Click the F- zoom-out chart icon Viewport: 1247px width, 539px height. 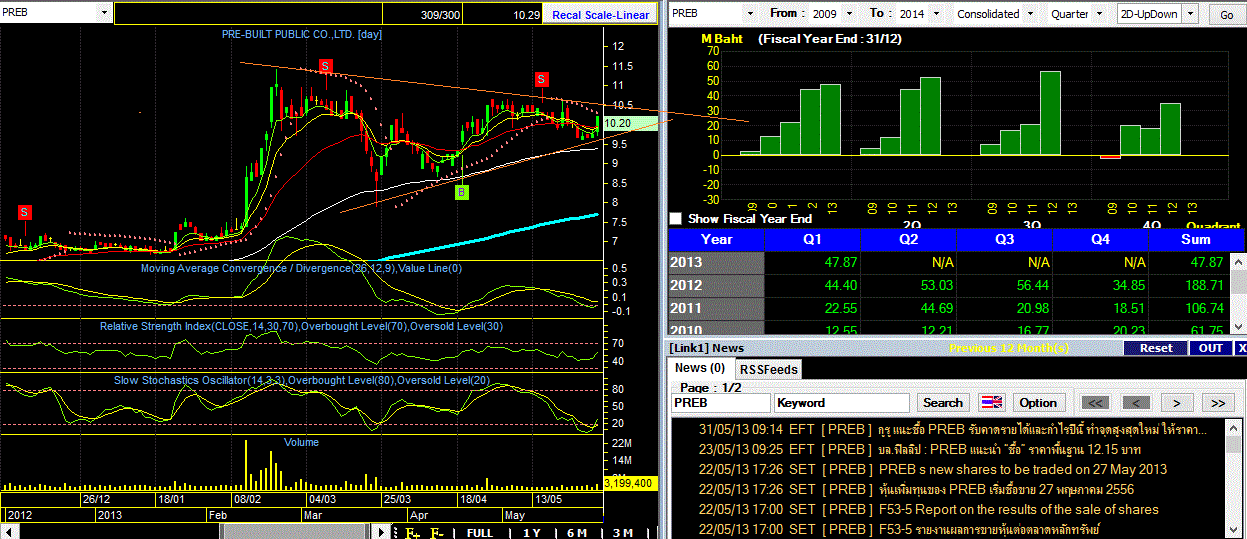coord(437,532)
